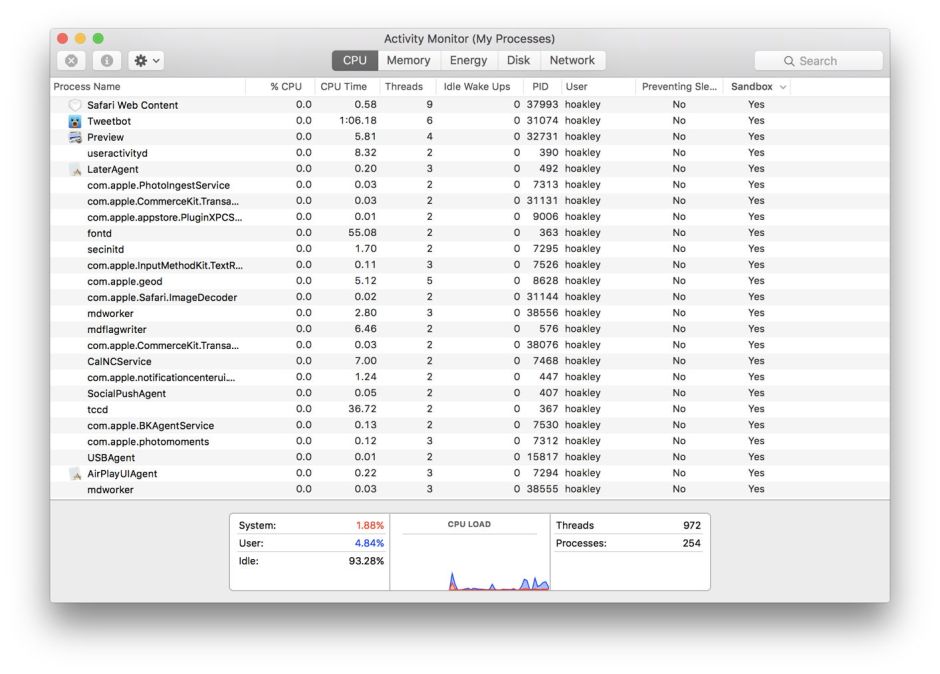Switch to the Network tab
Viewport: 940px width, 674px height.
point(572,60)
